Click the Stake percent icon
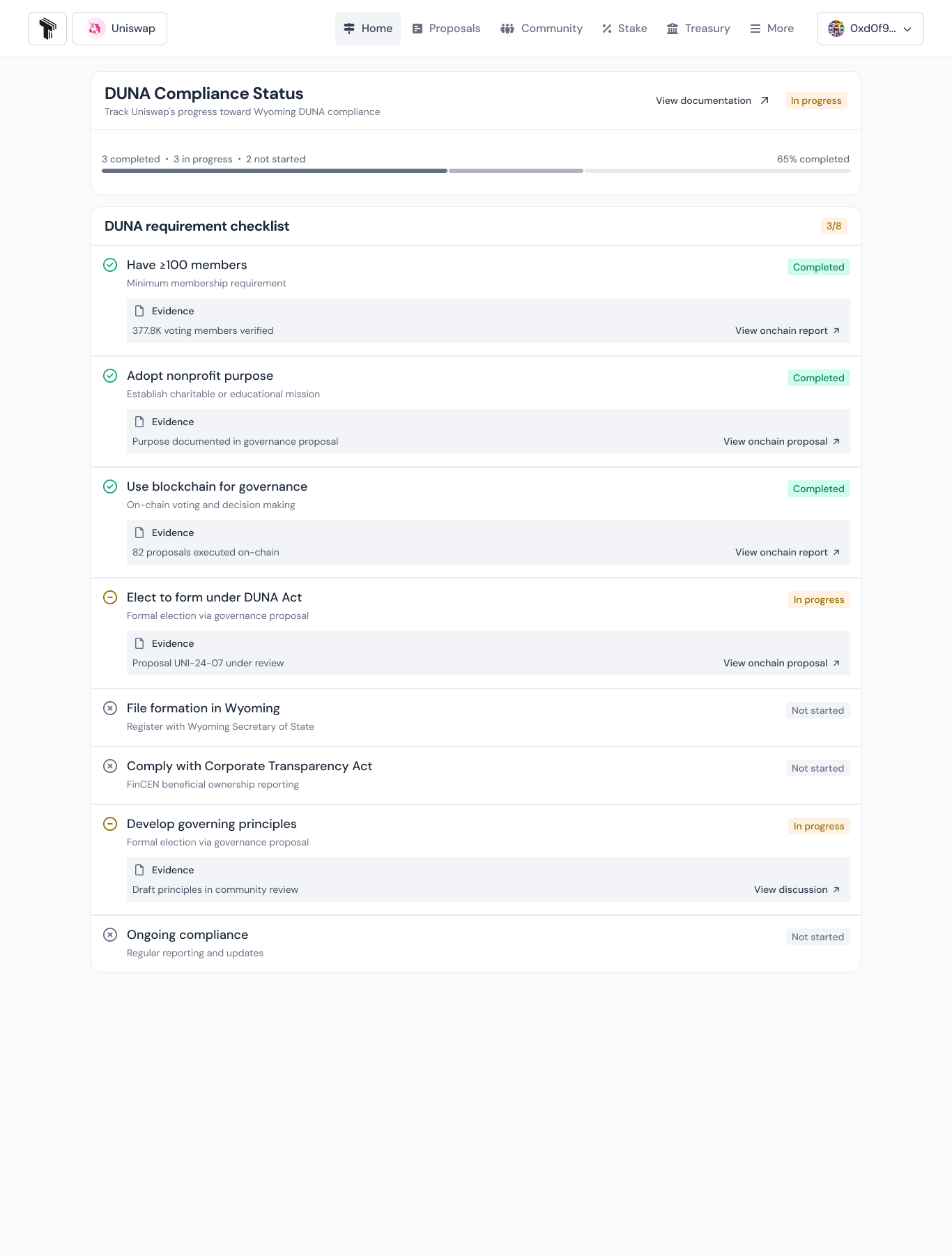The width and height of the screenshot is (952, 1256). coord(607,29)
